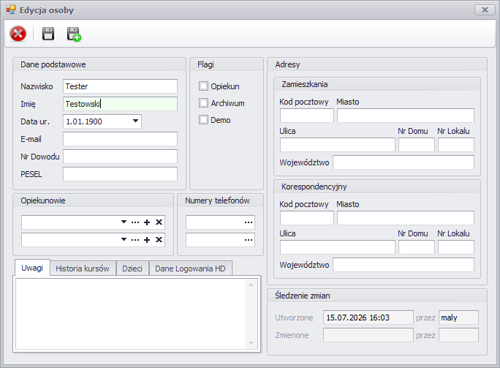The width and height of the screenshot is (500, 368).
Task: Click plus icon in second Opiekunowie row
Action: [x=147, y=240]
